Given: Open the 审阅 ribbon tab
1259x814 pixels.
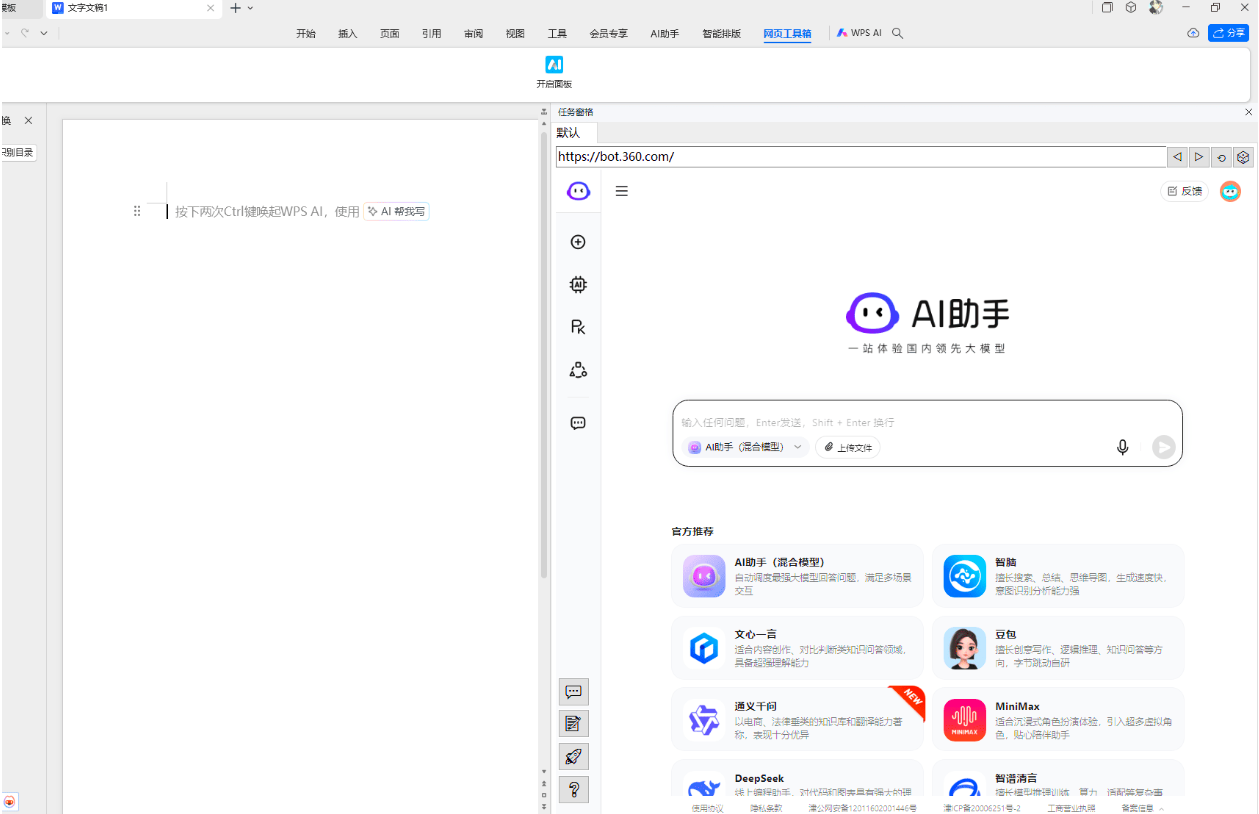Looking at the screenshot, I should click(474, 33).
